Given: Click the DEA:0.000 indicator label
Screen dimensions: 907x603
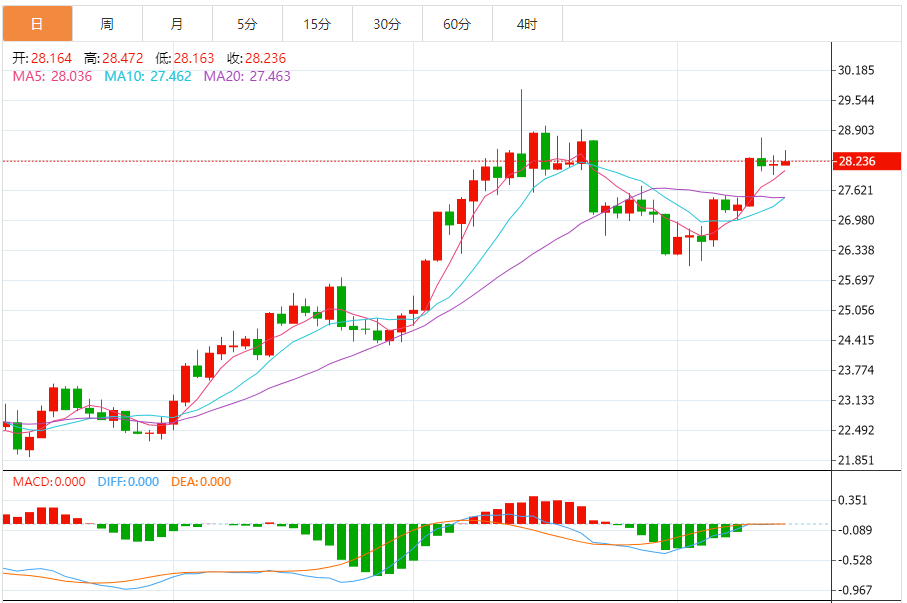Looking at the screenshot, I should click(201, 481).
